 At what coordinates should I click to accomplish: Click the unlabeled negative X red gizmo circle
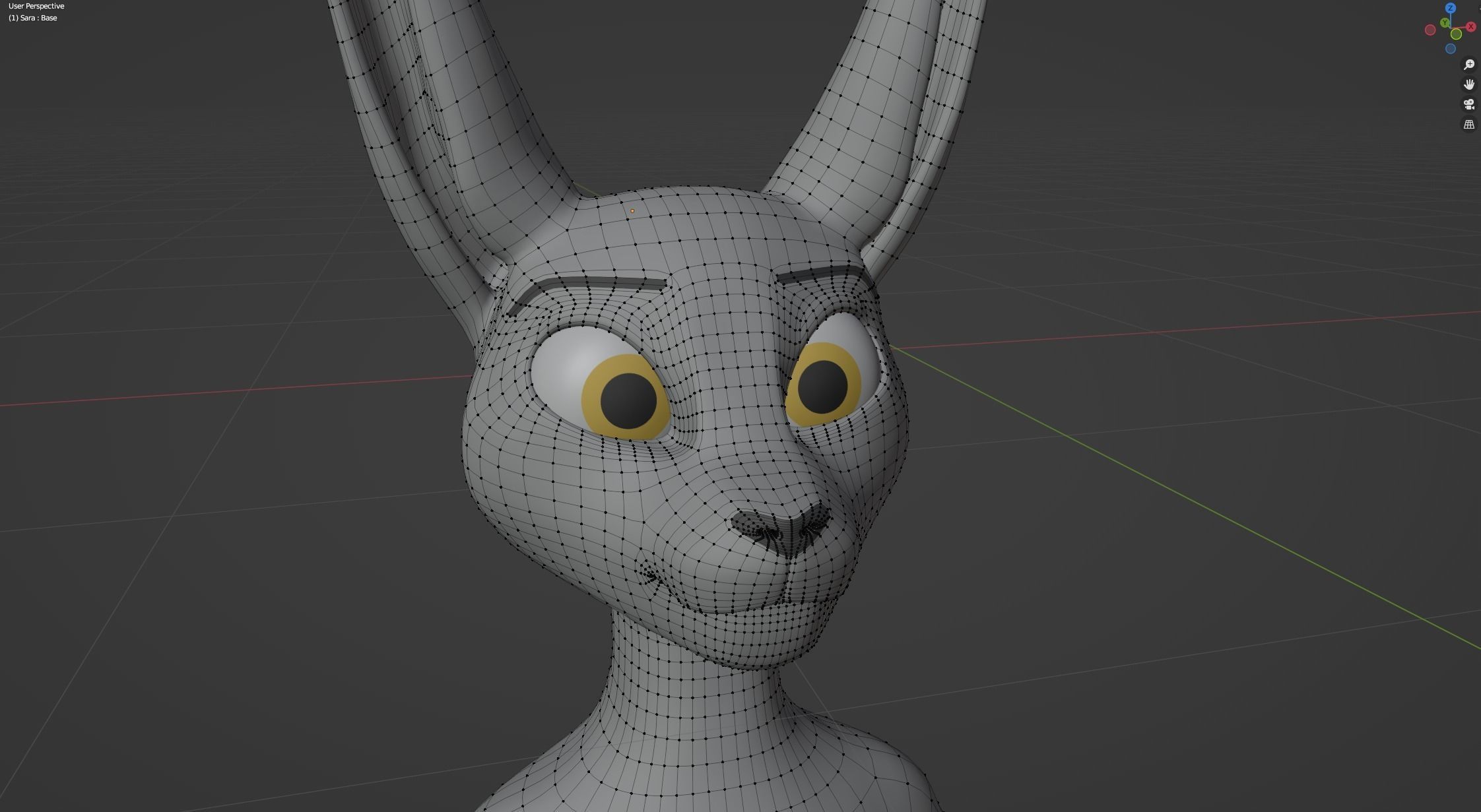pyautogui.click(x=1430, y=30)
